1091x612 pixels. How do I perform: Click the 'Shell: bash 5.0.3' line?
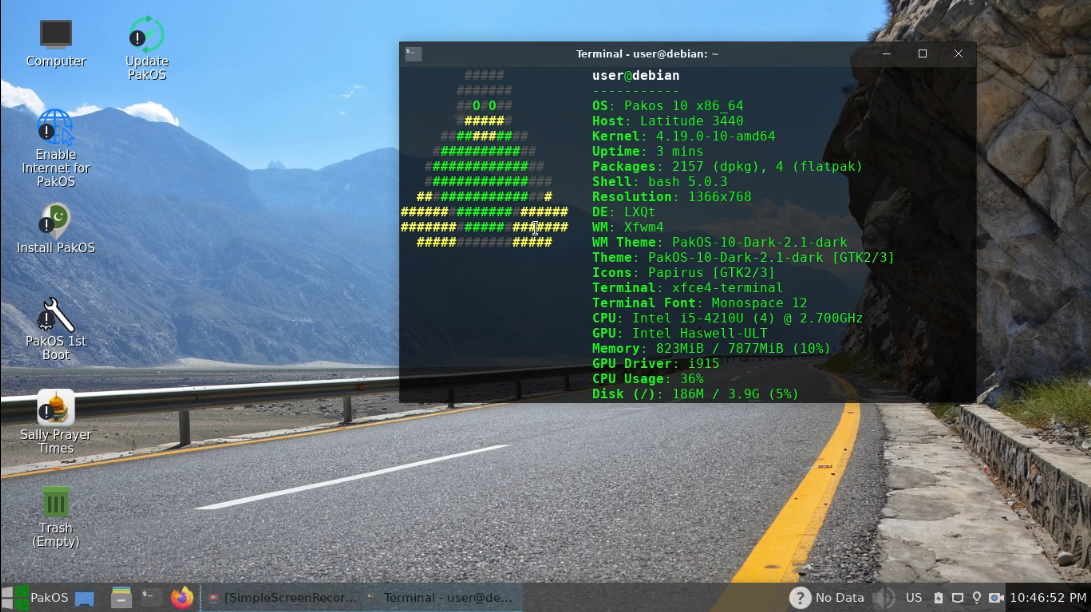(660, 182)
